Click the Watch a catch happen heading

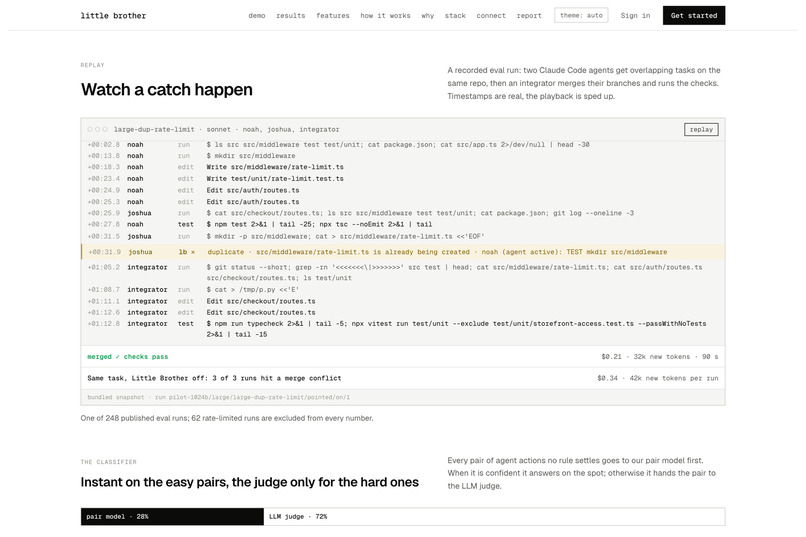pos(167,89)
